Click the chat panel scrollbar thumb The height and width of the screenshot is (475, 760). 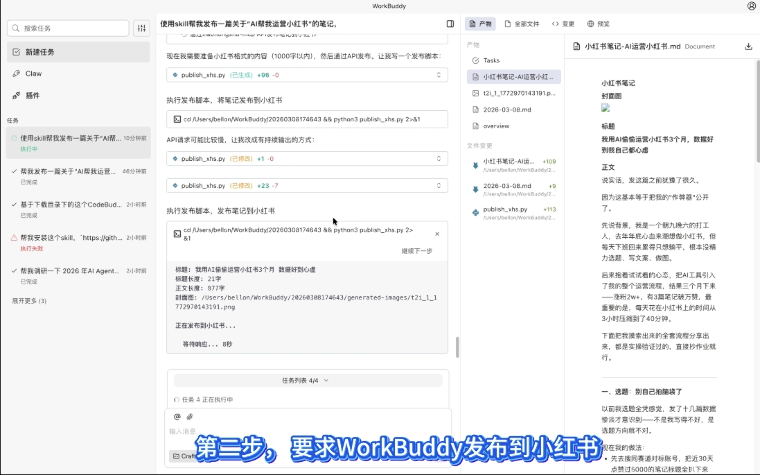tap(457, 347)
